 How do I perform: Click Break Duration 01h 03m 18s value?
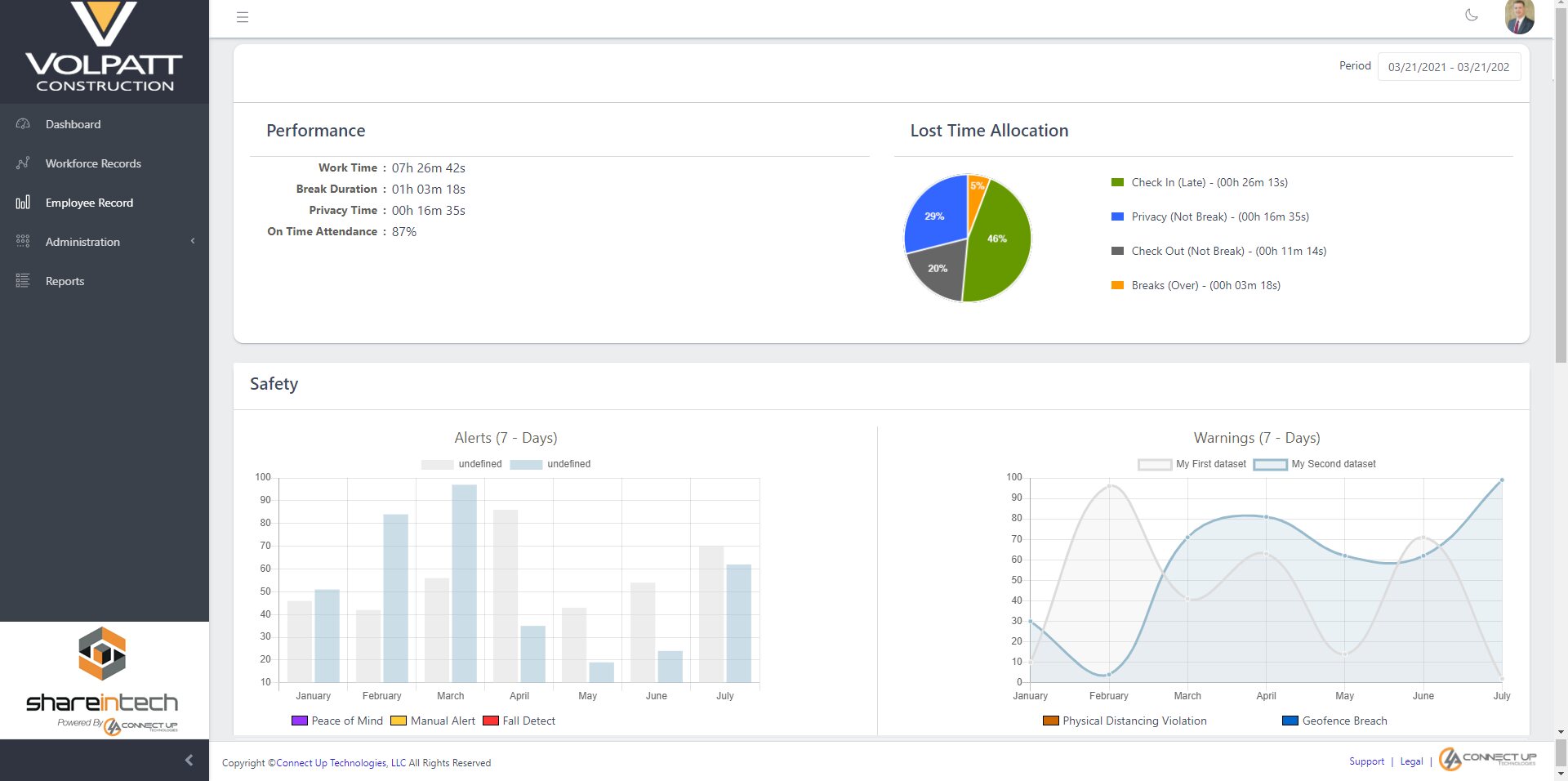point(429,190)
